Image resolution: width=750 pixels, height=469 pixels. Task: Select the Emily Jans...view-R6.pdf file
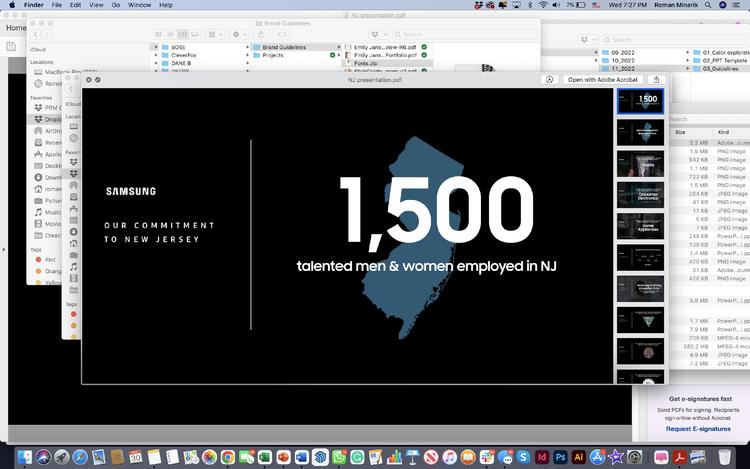(x=385, y=47)
